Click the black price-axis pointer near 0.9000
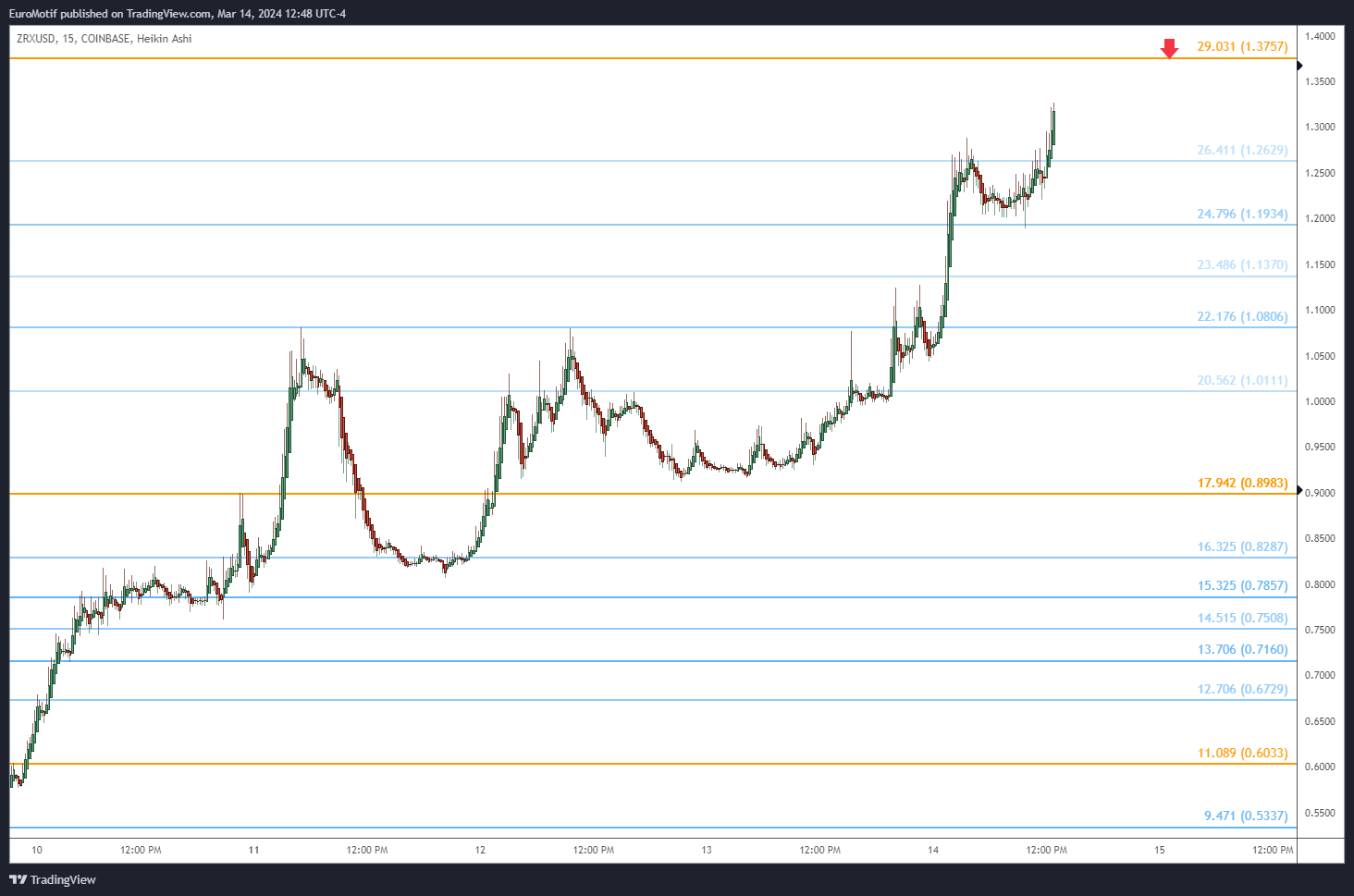This screenshot has height=896, width=1354. (1300, 491)
